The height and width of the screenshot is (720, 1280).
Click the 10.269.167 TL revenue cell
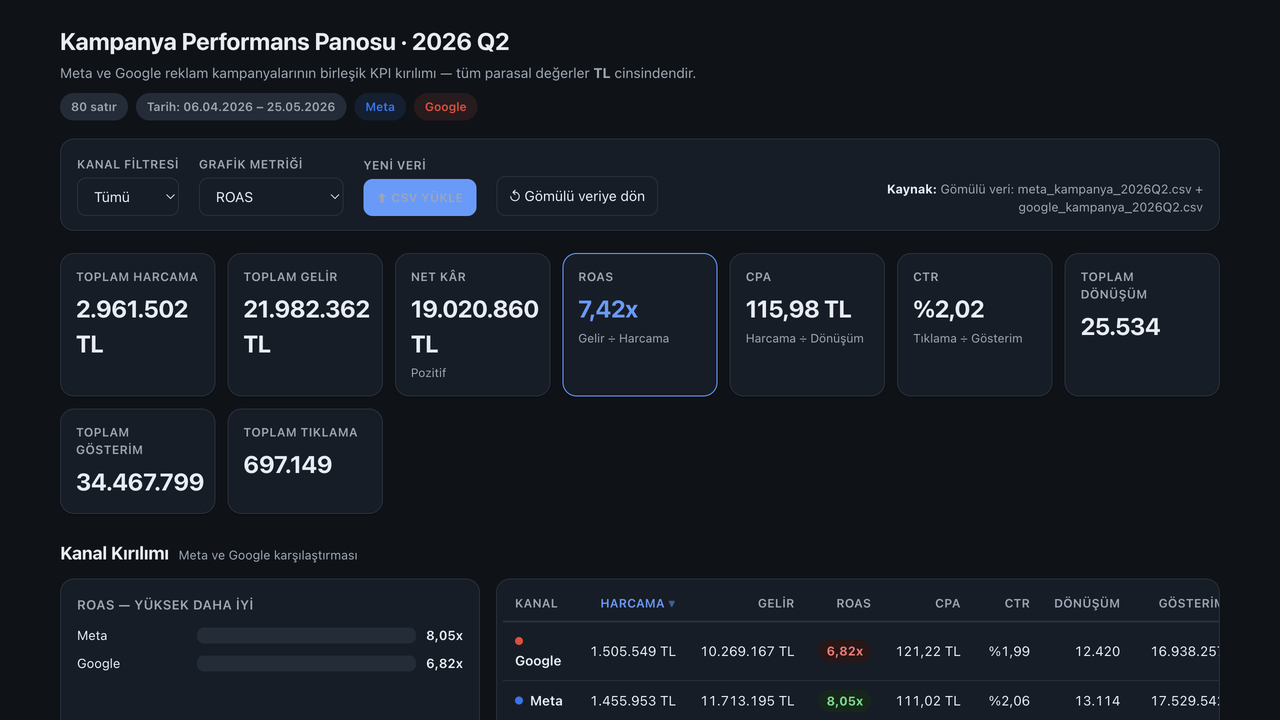748,651
